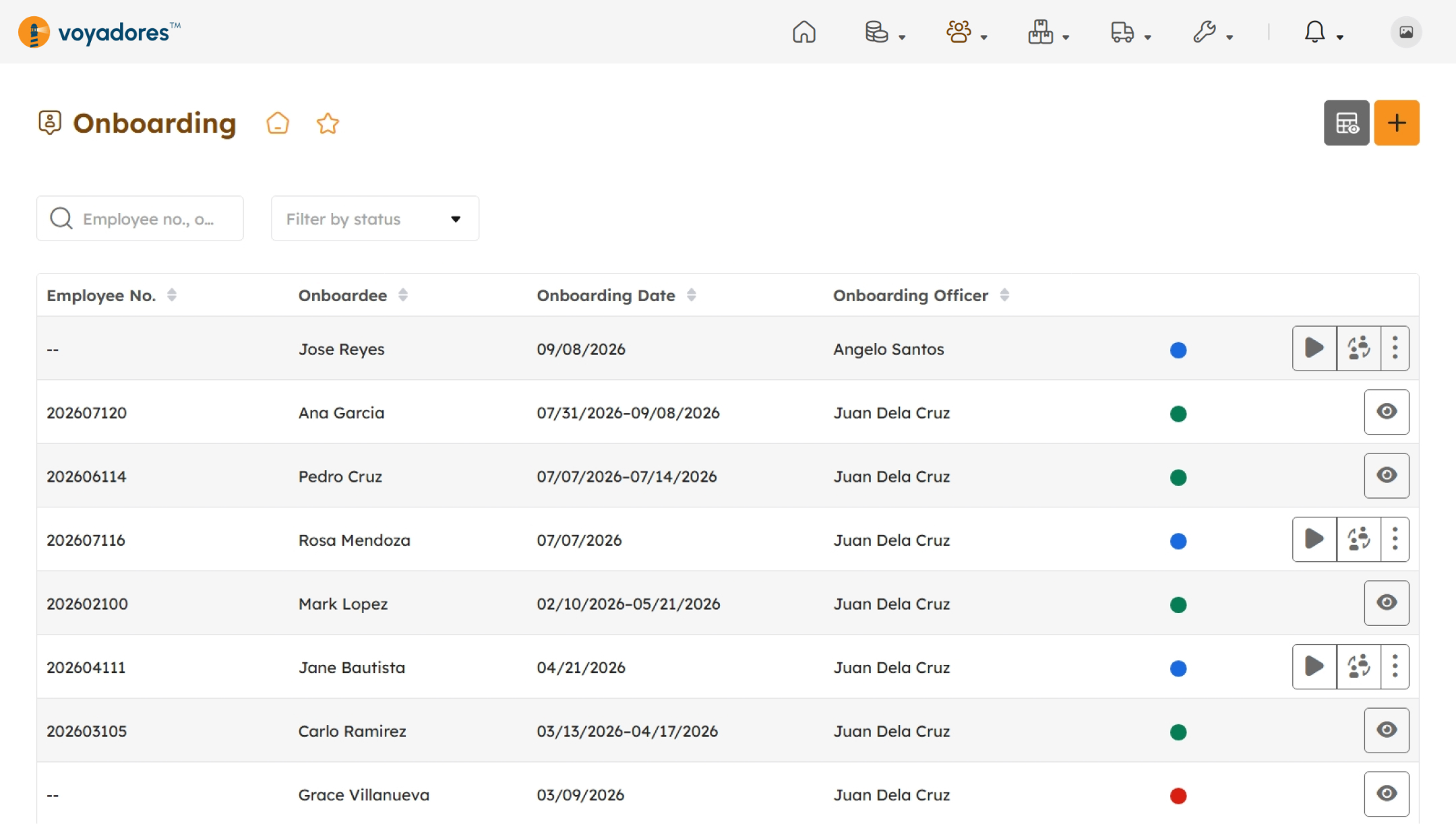Set Onboarding as home page icon

(x=278, y=123)
